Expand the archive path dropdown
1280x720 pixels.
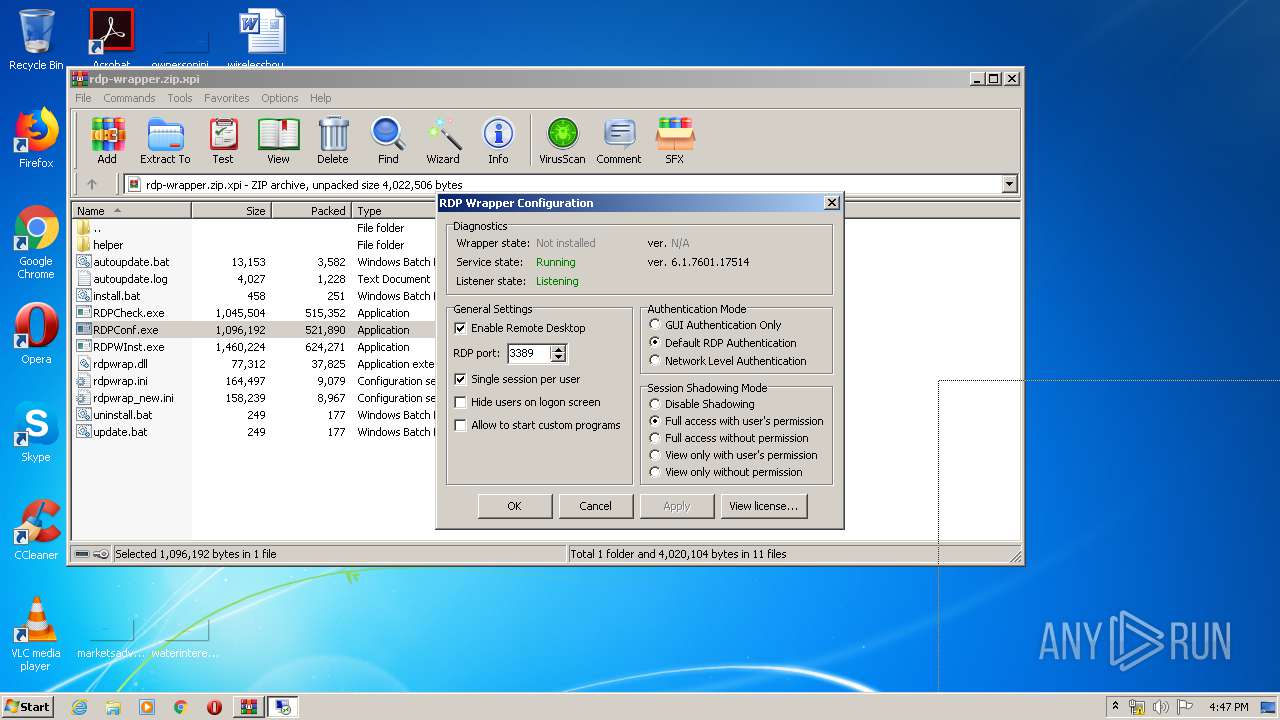(x=1009, y=184)
